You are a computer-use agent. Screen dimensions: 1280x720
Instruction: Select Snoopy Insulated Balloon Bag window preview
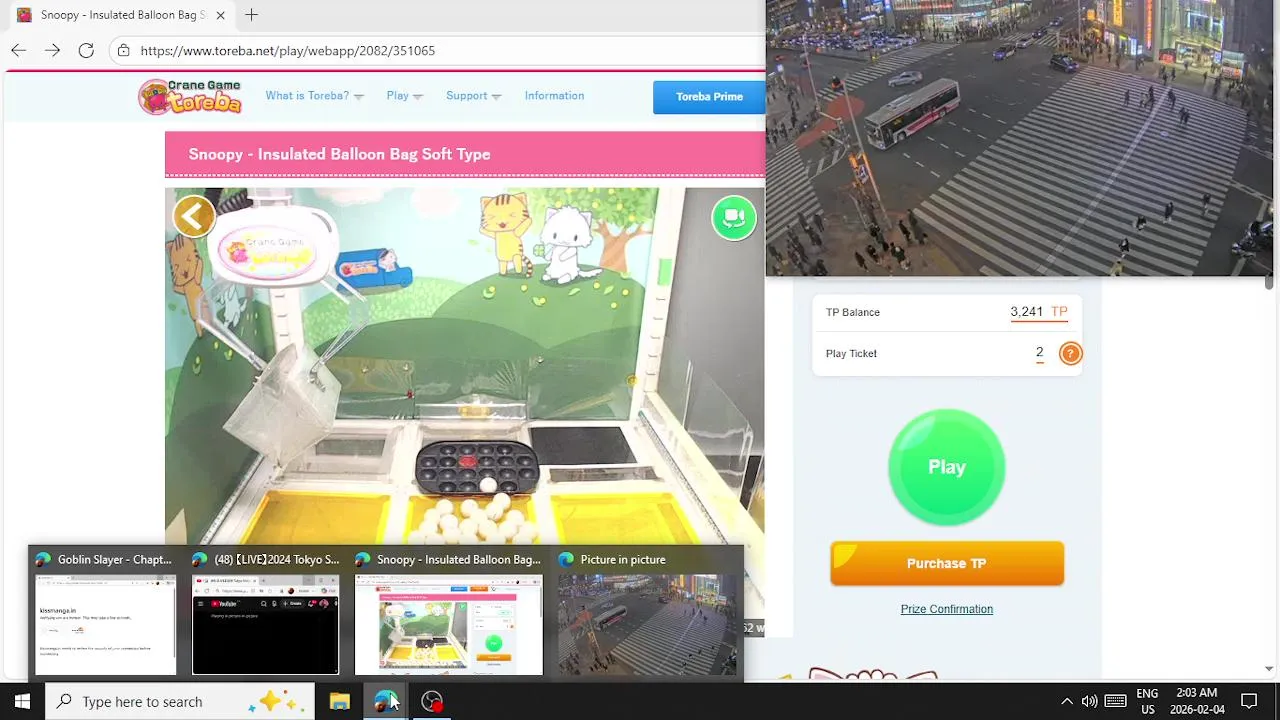point(449,613)
